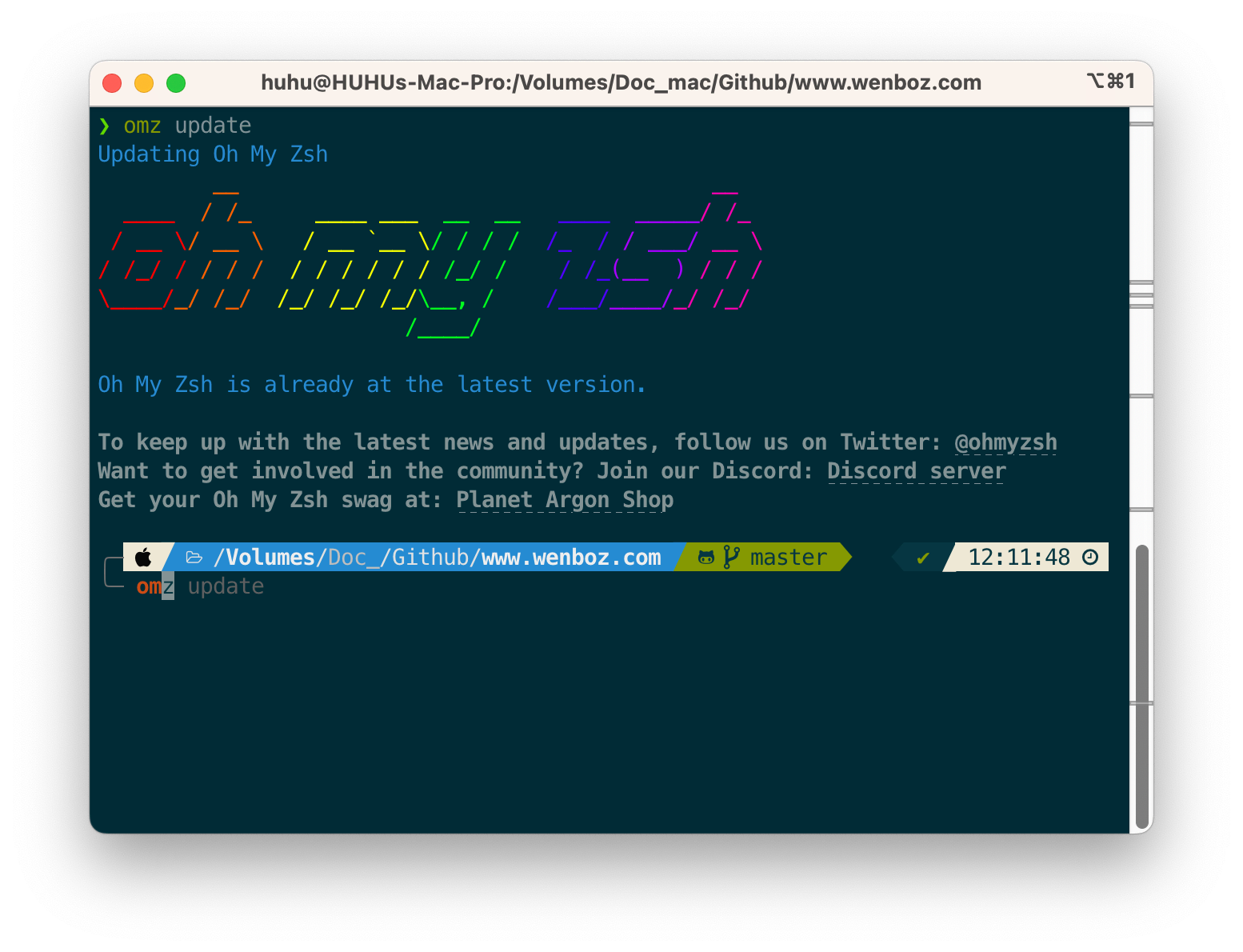Click 'To keep up with the latest news' line
Viewport: 1243px width, 952px height.
[x=578, y=442]
